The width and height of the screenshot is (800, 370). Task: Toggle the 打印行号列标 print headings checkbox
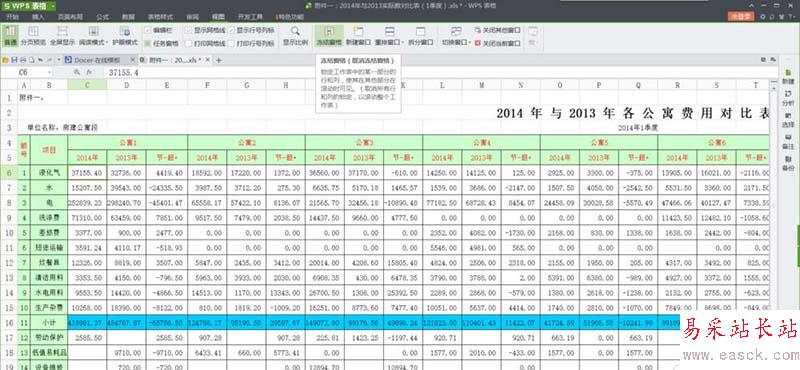(x=232, y=43)
